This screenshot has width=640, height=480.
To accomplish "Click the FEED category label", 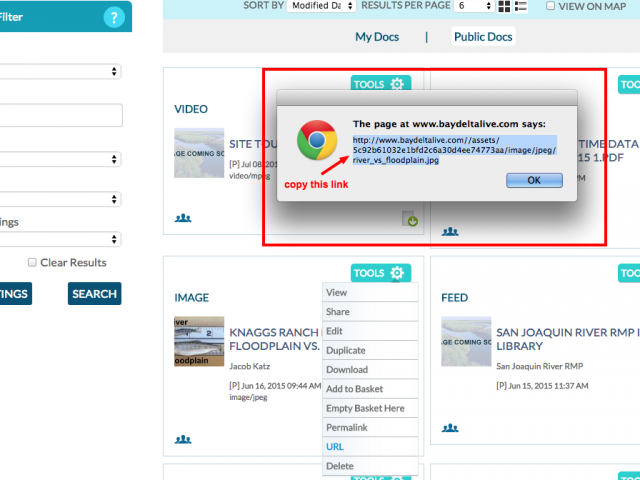I will [x=454, y=298].
